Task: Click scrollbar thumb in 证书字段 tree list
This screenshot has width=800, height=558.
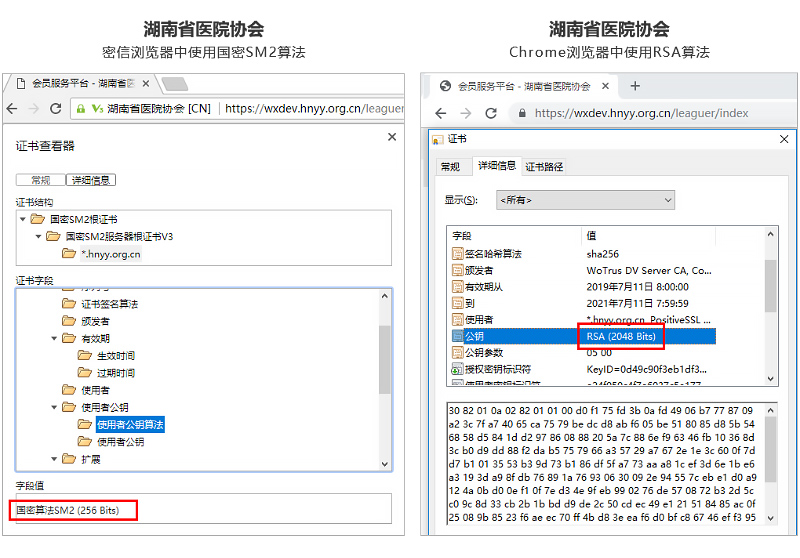Action: (385, 360)
